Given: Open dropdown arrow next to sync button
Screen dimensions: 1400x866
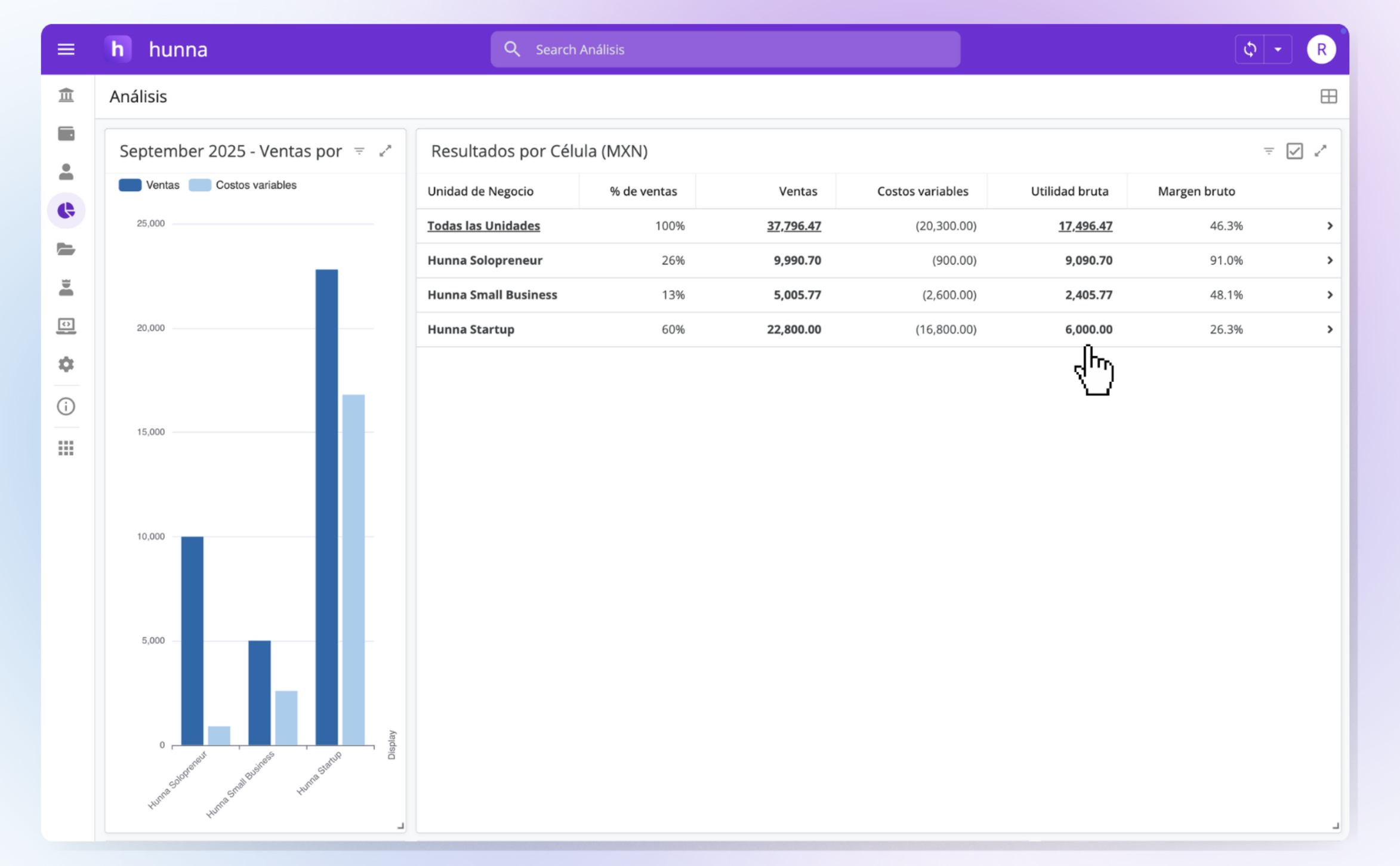Looking at the screenshot, I should [1278, 50].
